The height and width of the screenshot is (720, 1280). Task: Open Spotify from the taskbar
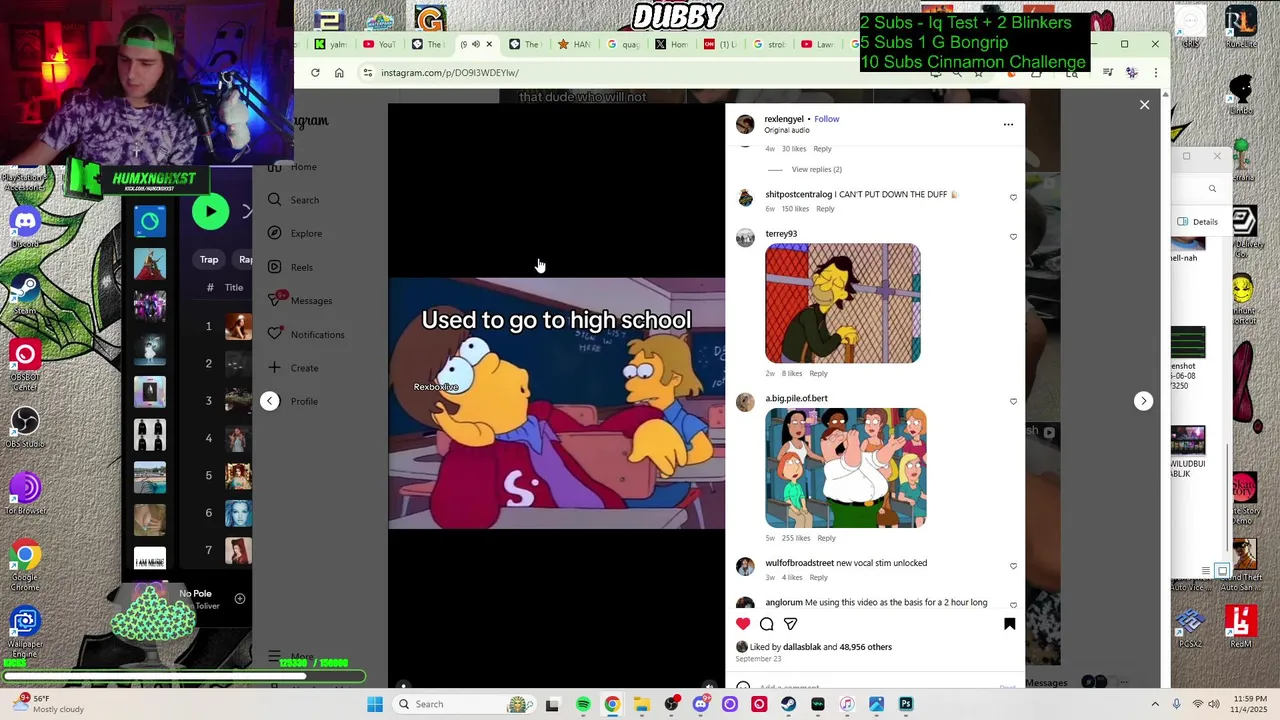pyautogui.click(x=583, y=704)
